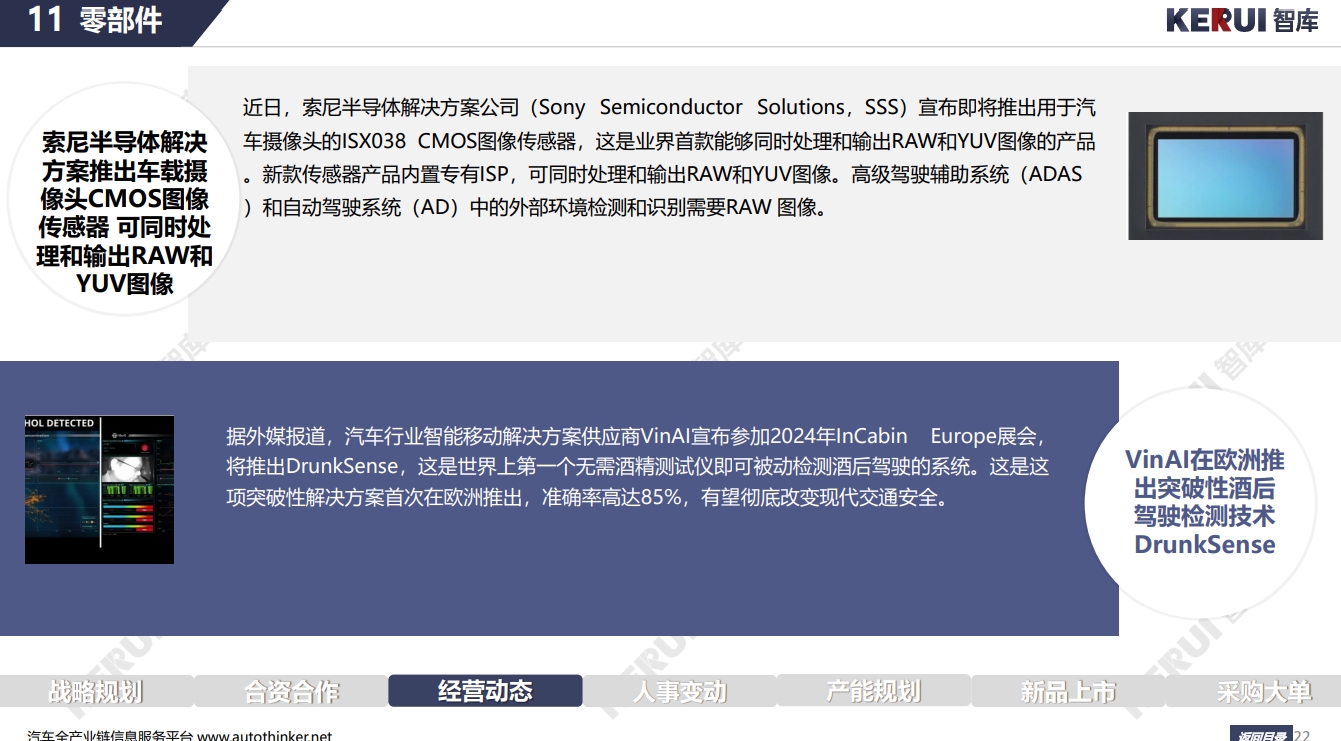
Task: Click the 返回目录 button
Action: (x=1260, y=735)
